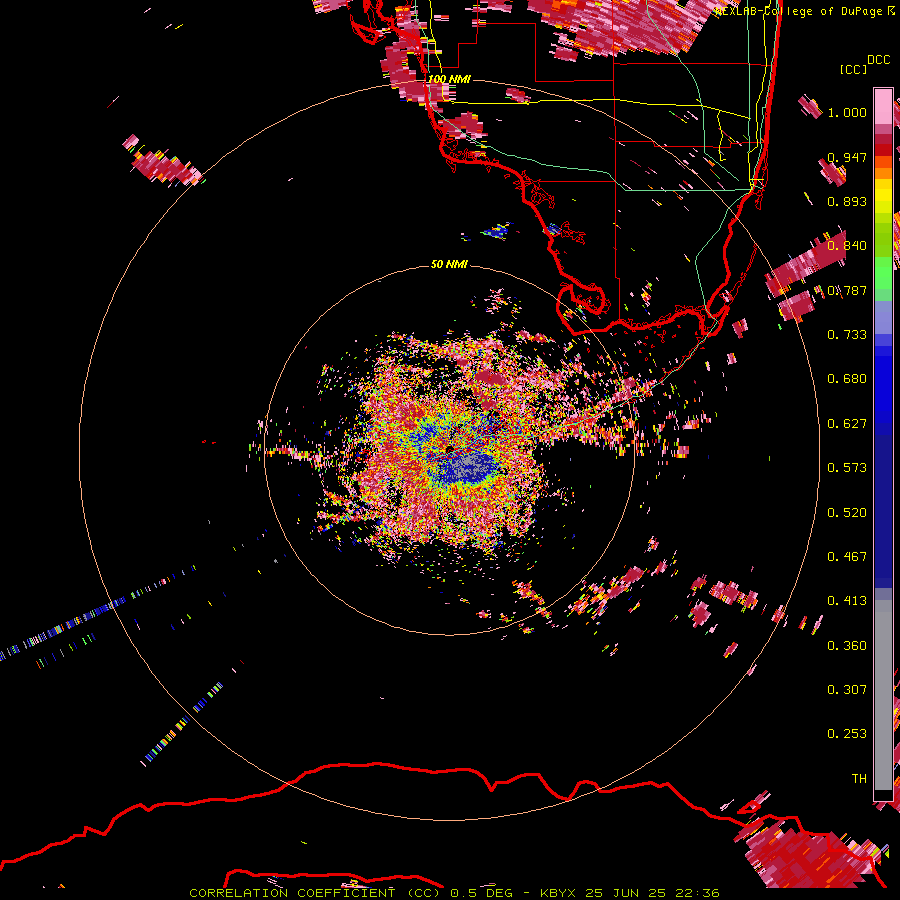Click the 0.627 scale value
This screenshot has width=900, height=900.
click(847, 424)
